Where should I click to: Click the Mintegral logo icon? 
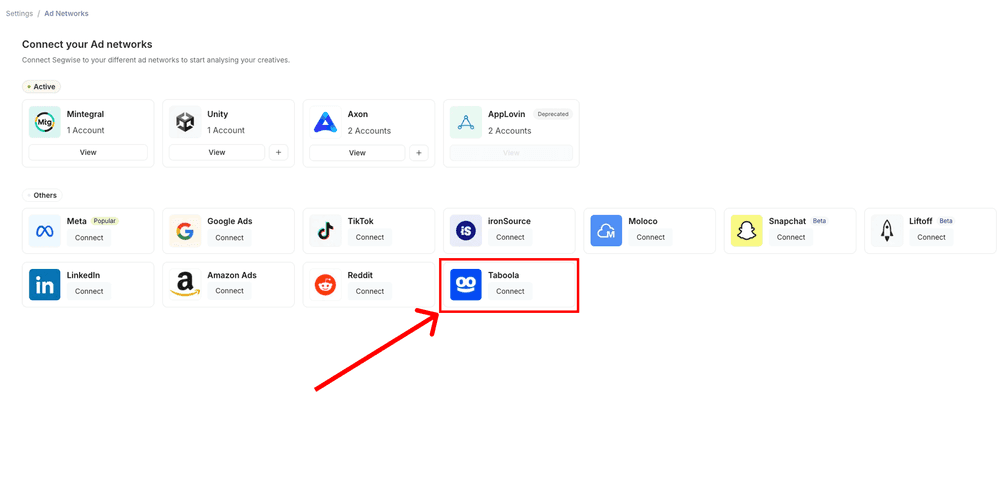pyautogui.click(x=45, y=122)
